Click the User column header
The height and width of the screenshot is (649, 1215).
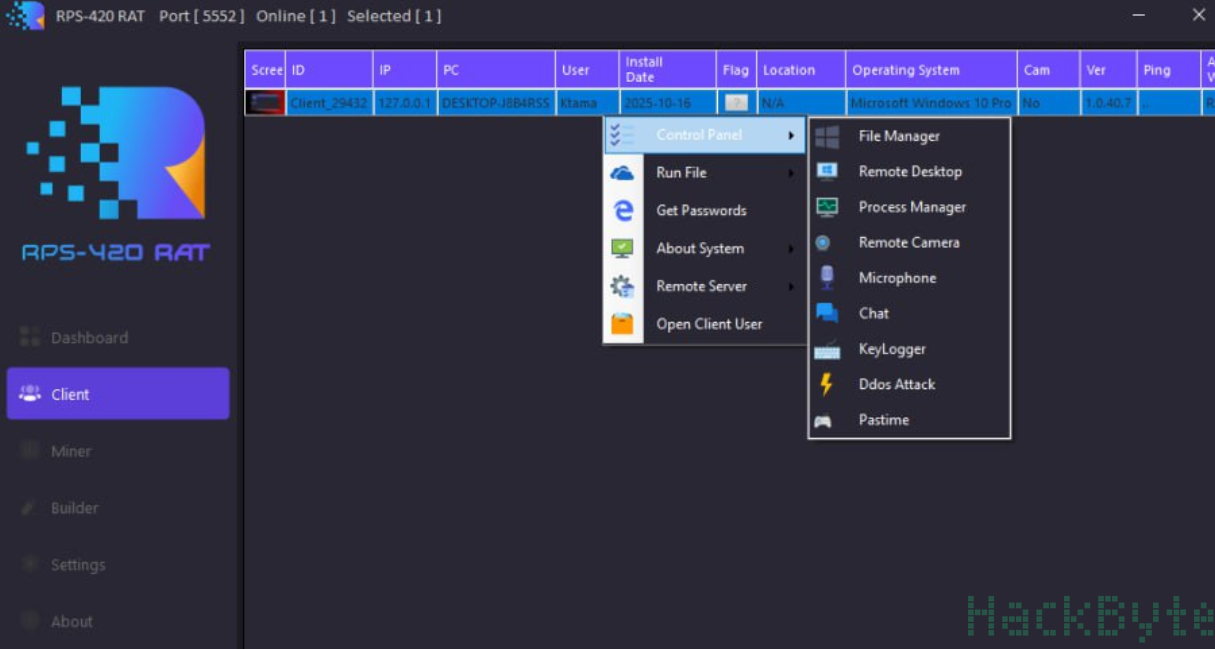coord(587,70)
